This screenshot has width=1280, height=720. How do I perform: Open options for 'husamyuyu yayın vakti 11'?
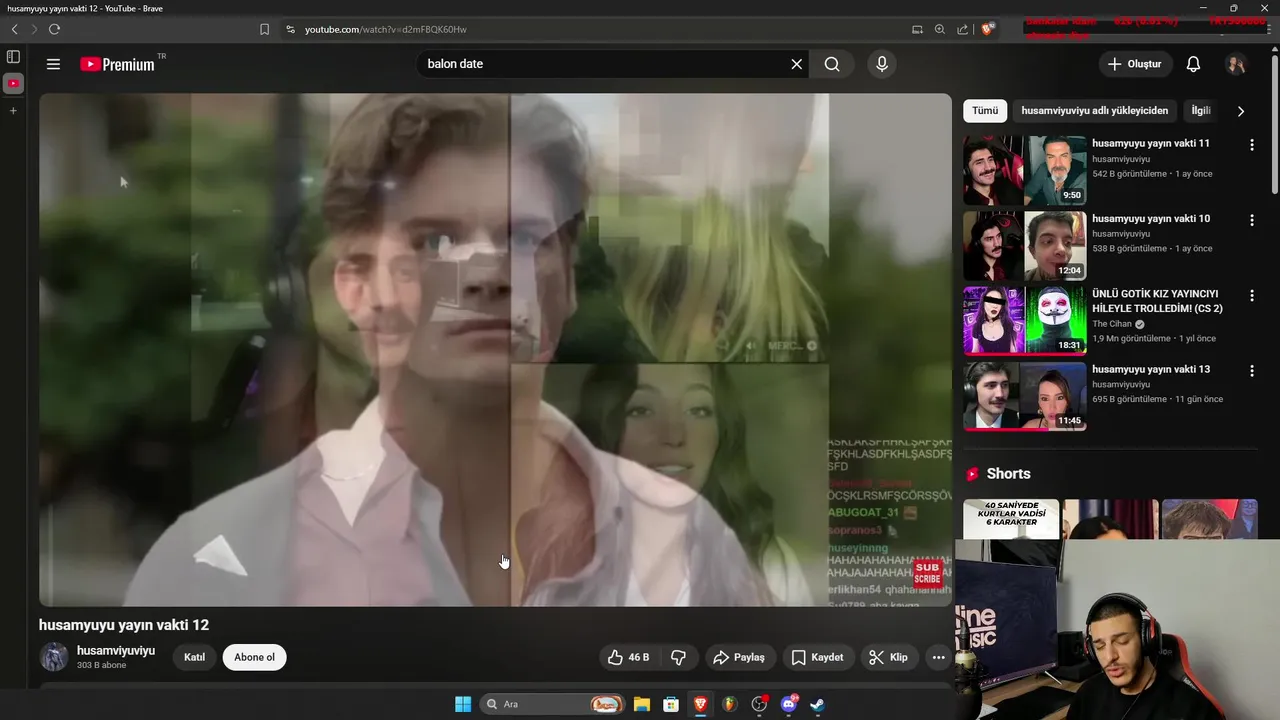(x=1251, y=145)
